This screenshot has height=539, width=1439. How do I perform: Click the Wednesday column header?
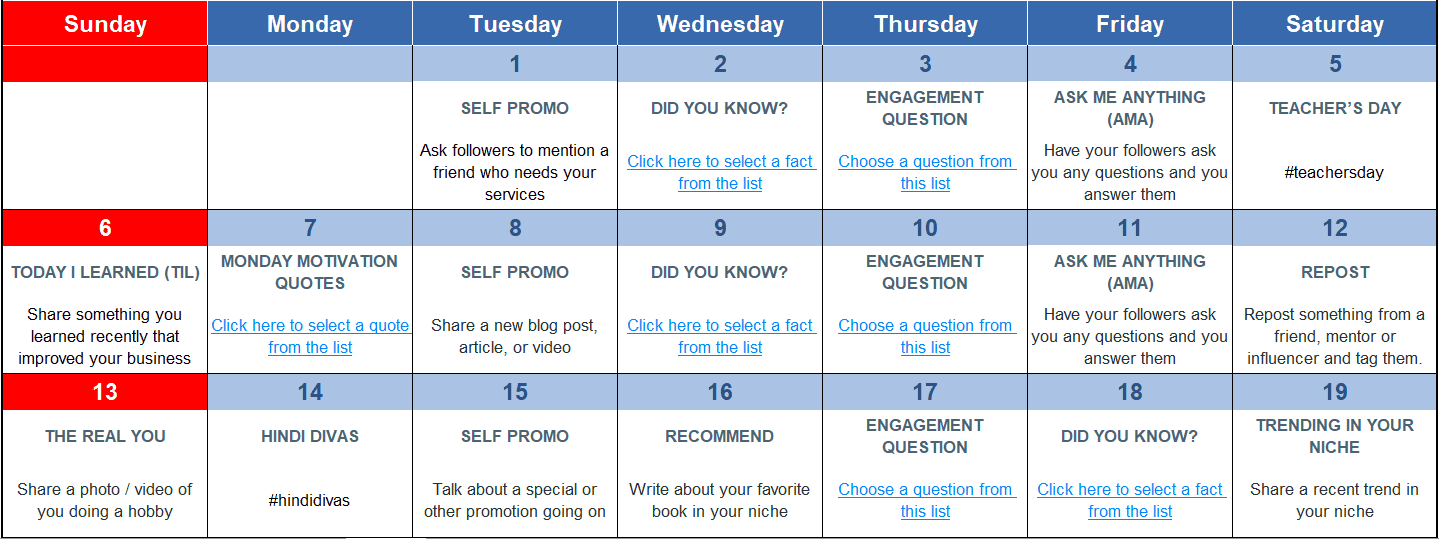click(x=720, y=24)
